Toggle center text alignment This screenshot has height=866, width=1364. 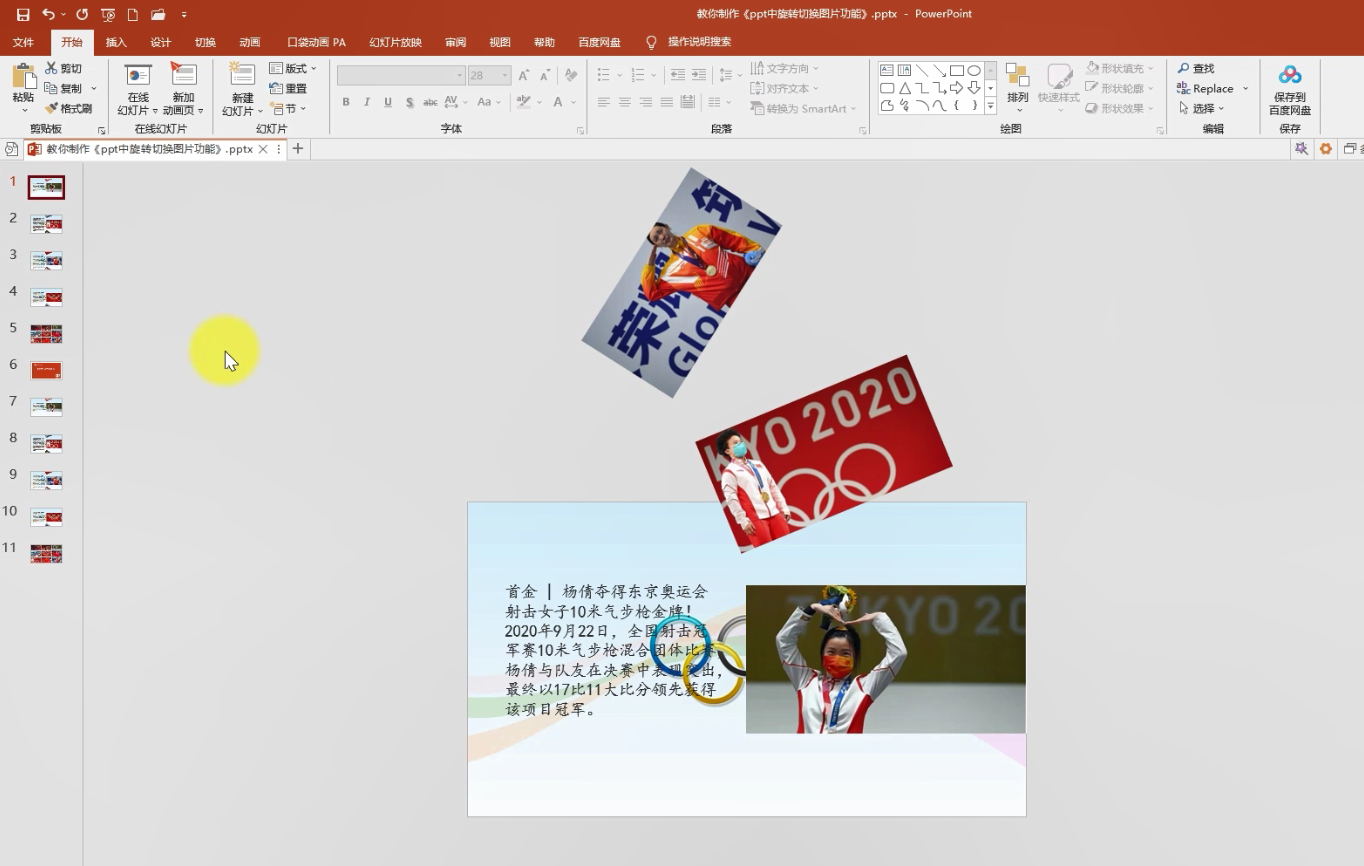point(624,102)
